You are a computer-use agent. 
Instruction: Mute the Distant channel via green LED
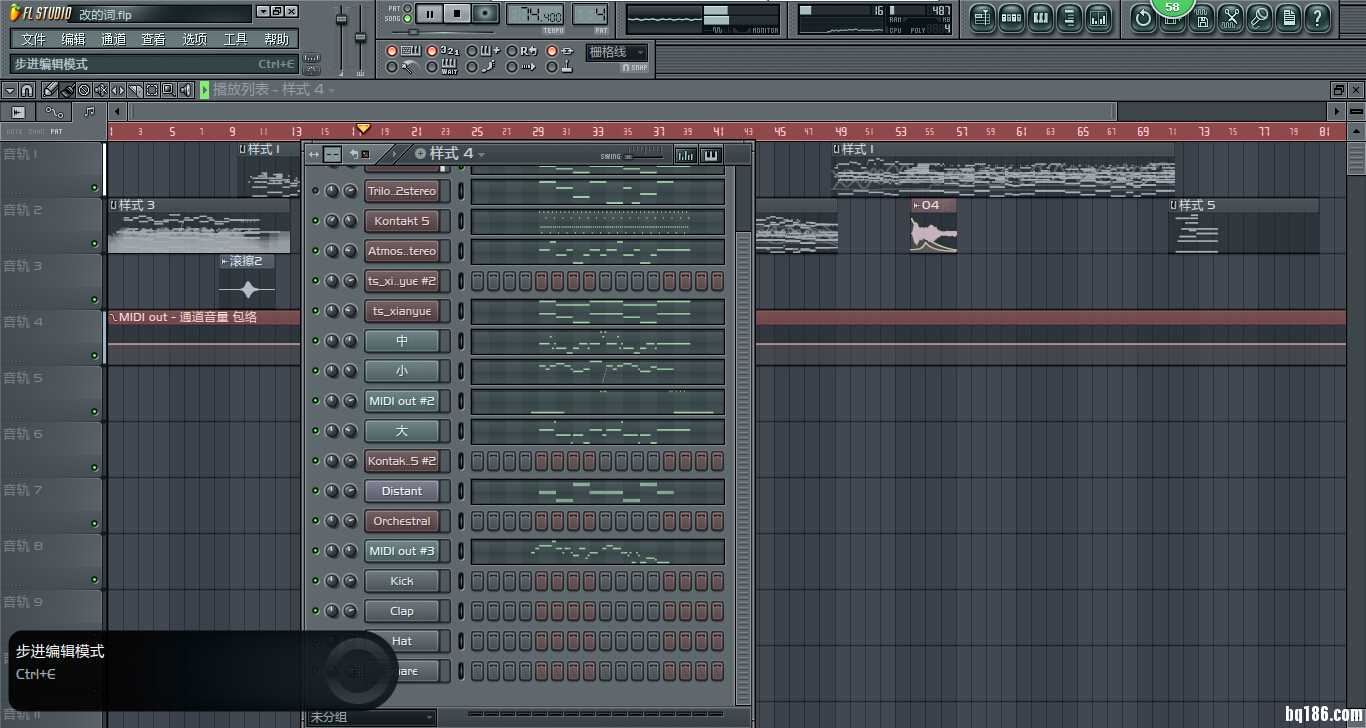[x=316, y=491]
